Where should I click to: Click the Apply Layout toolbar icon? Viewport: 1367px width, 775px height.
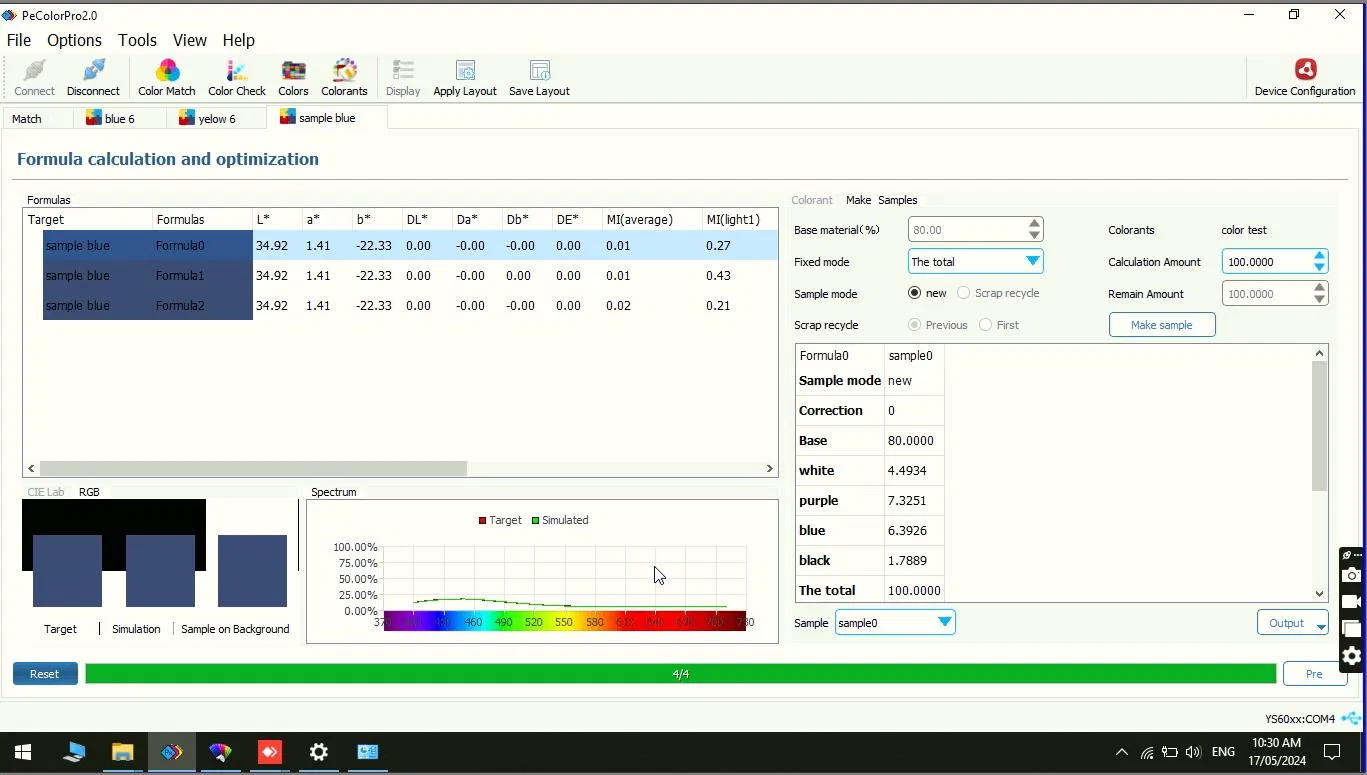[x=464, y=77]
